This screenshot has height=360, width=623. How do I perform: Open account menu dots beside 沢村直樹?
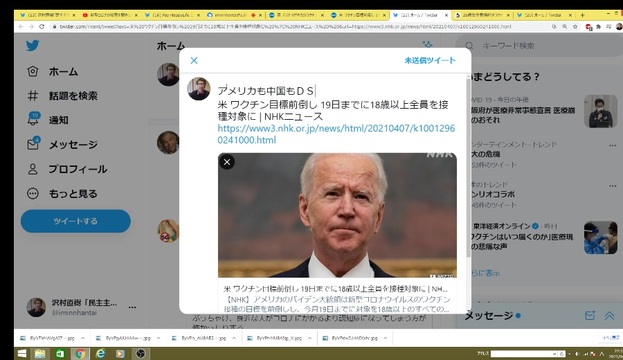(132, 307)
